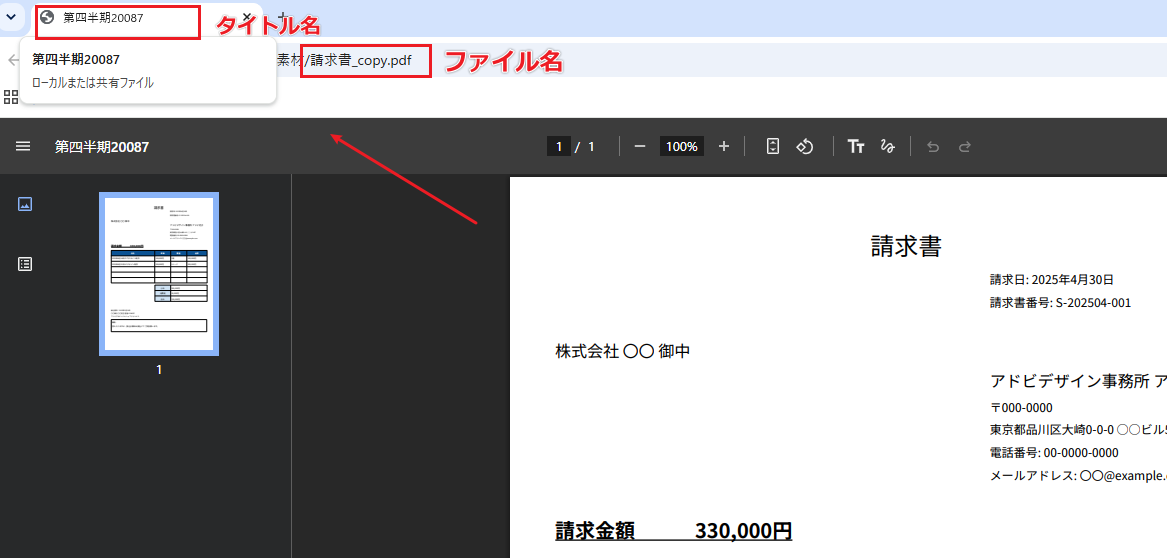The image size is (1167, 558).
Task: Click the 電話番号: 00-0000-0000 text
Action: coord(1054,453)
